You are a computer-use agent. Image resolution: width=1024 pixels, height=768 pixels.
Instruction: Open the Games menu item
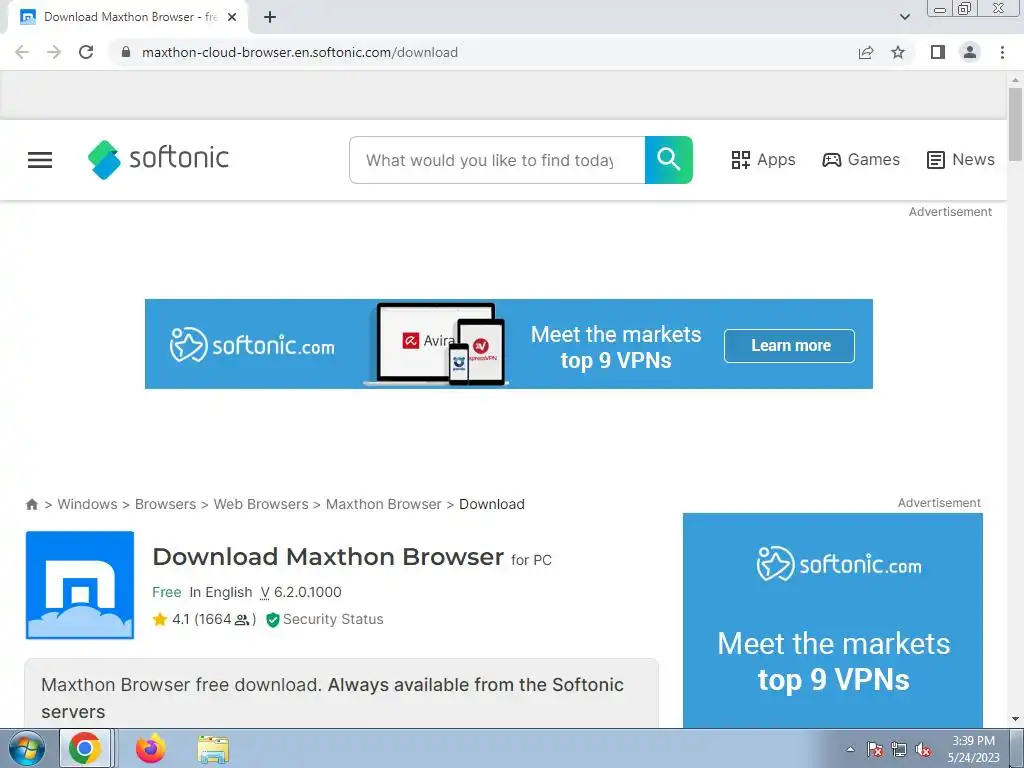coord(861,160)
